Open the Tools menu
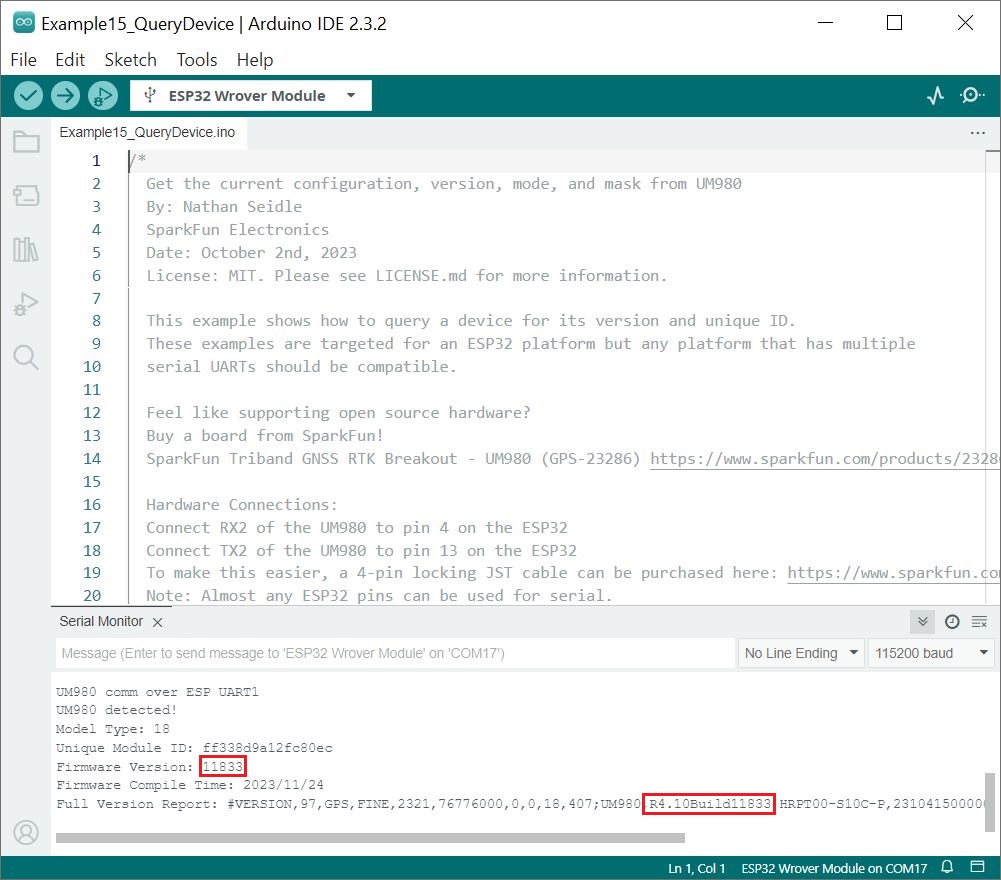 pyautogui.click(x=197, y=60)
